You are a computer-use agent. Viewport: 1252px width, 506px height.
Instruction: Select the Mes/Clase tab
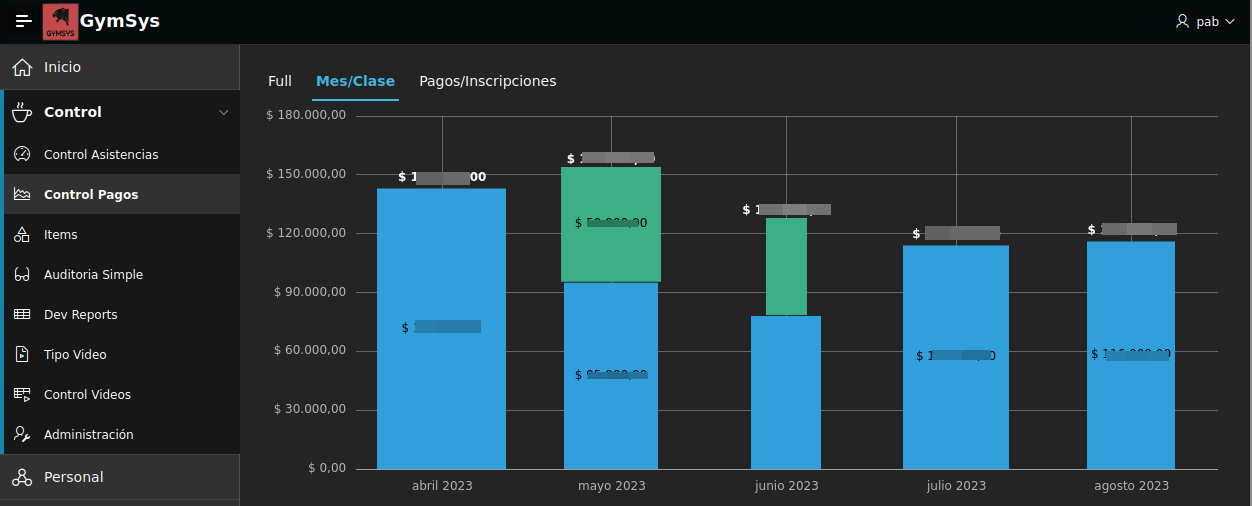click(355, 81)
